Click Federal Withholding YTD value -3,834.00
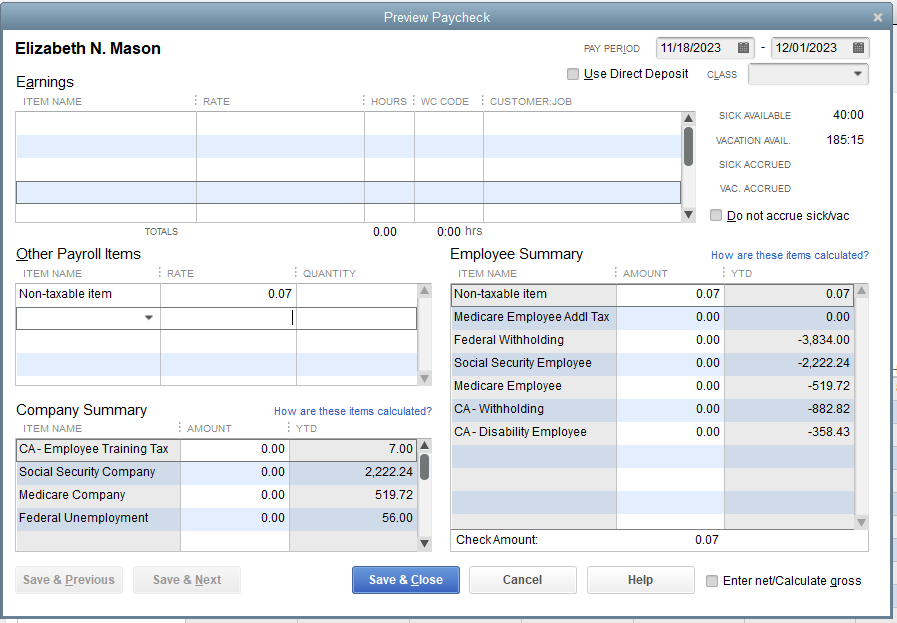 point(823,340)
